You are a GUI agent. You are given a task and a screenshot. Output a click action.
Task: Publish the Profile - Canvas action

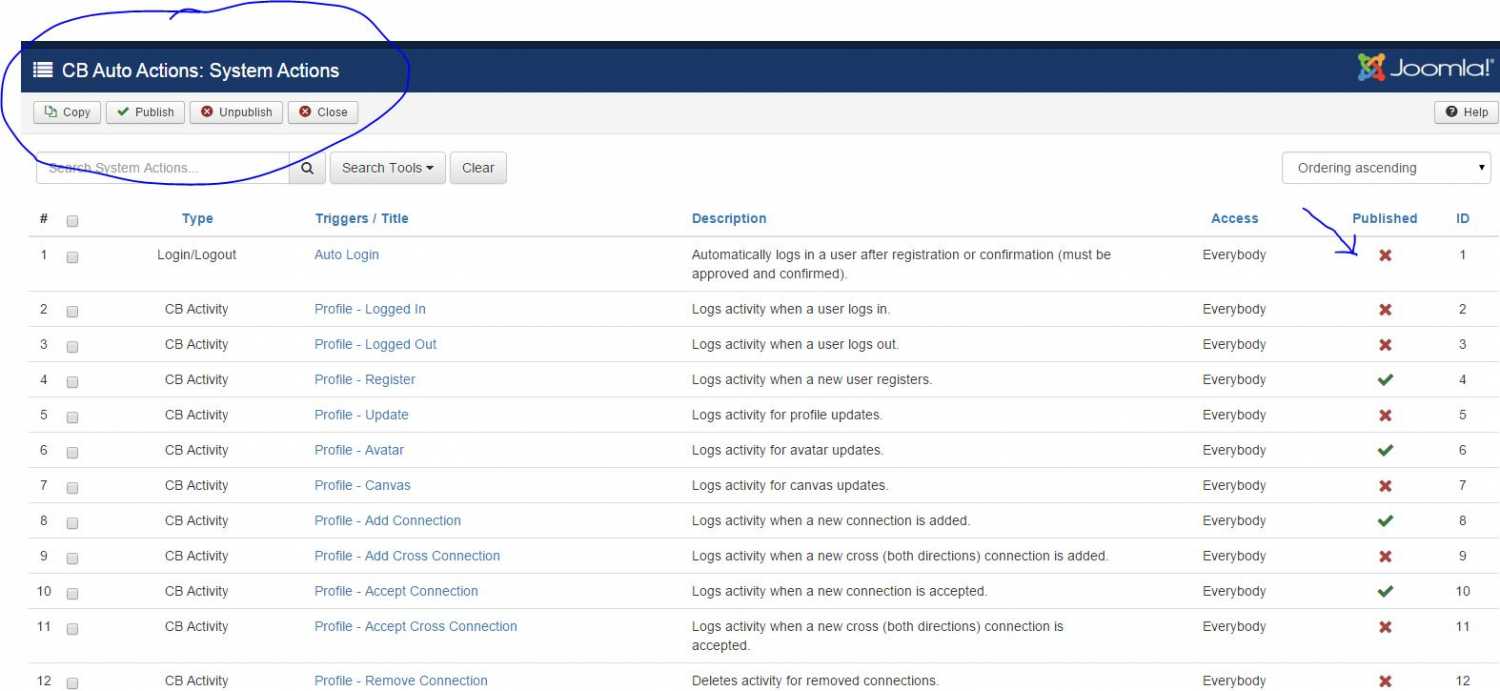[x=1385, y=486]
